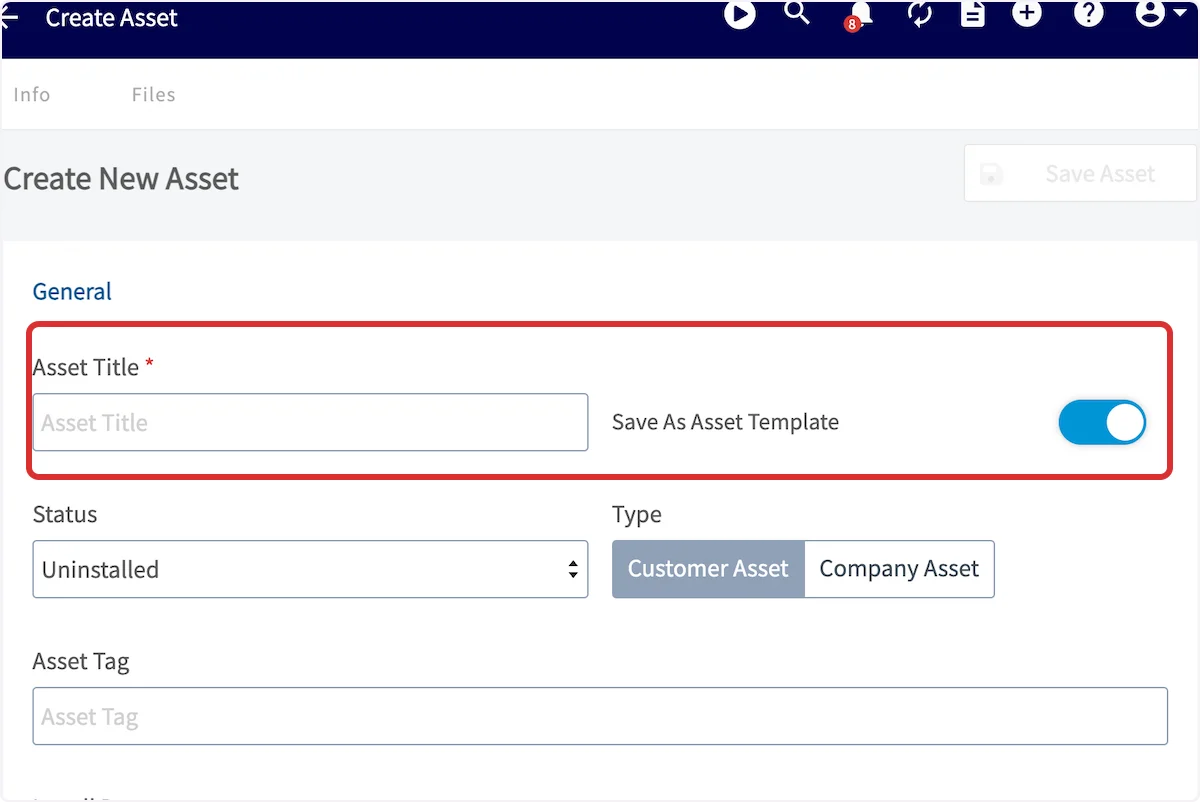The height and width of the screenshot is (802, 1200).
Task: Open notifications bell with 8 badge
Action: pyautogui.click(x=858, y=14)
